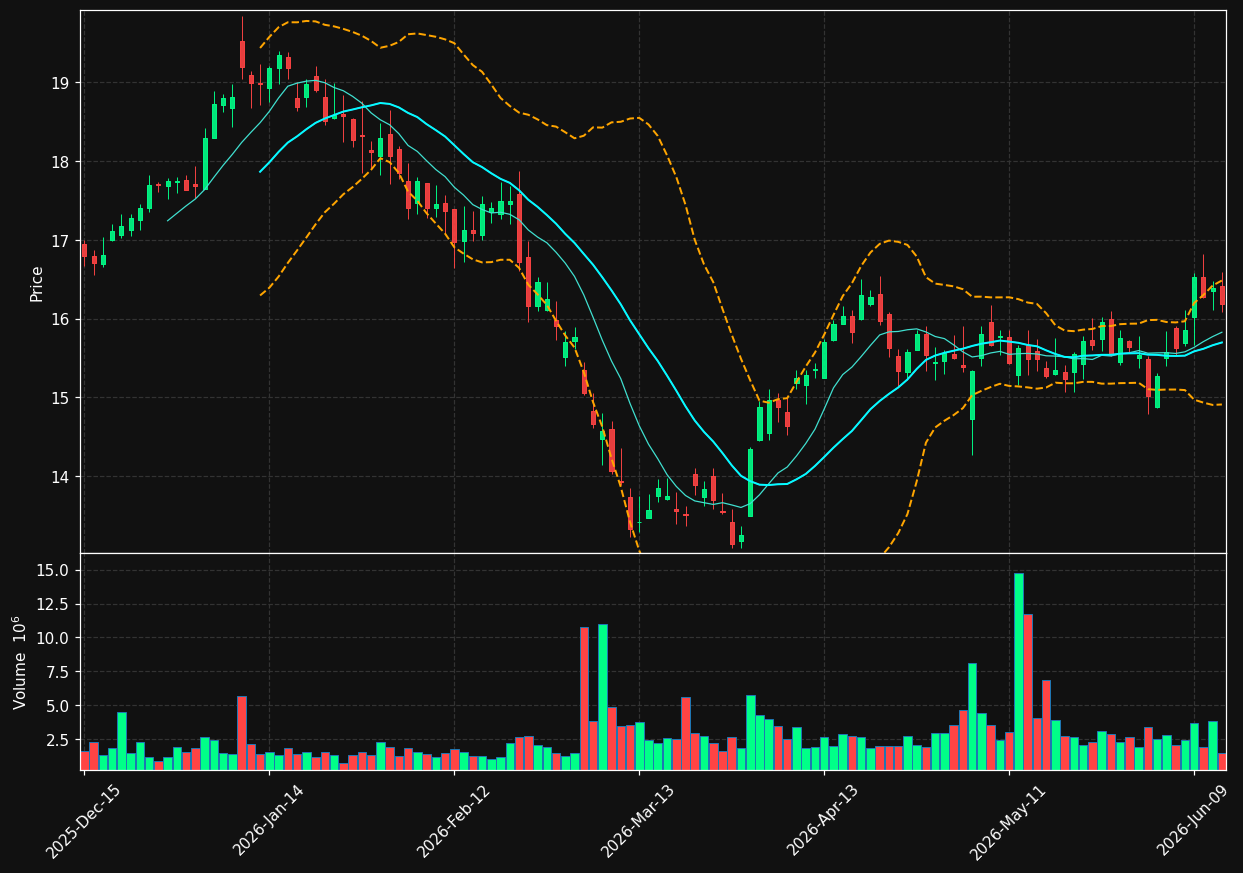Click the Volume axis title
1243x873 pixels.
pyautogui.click(x=20, y=662)
